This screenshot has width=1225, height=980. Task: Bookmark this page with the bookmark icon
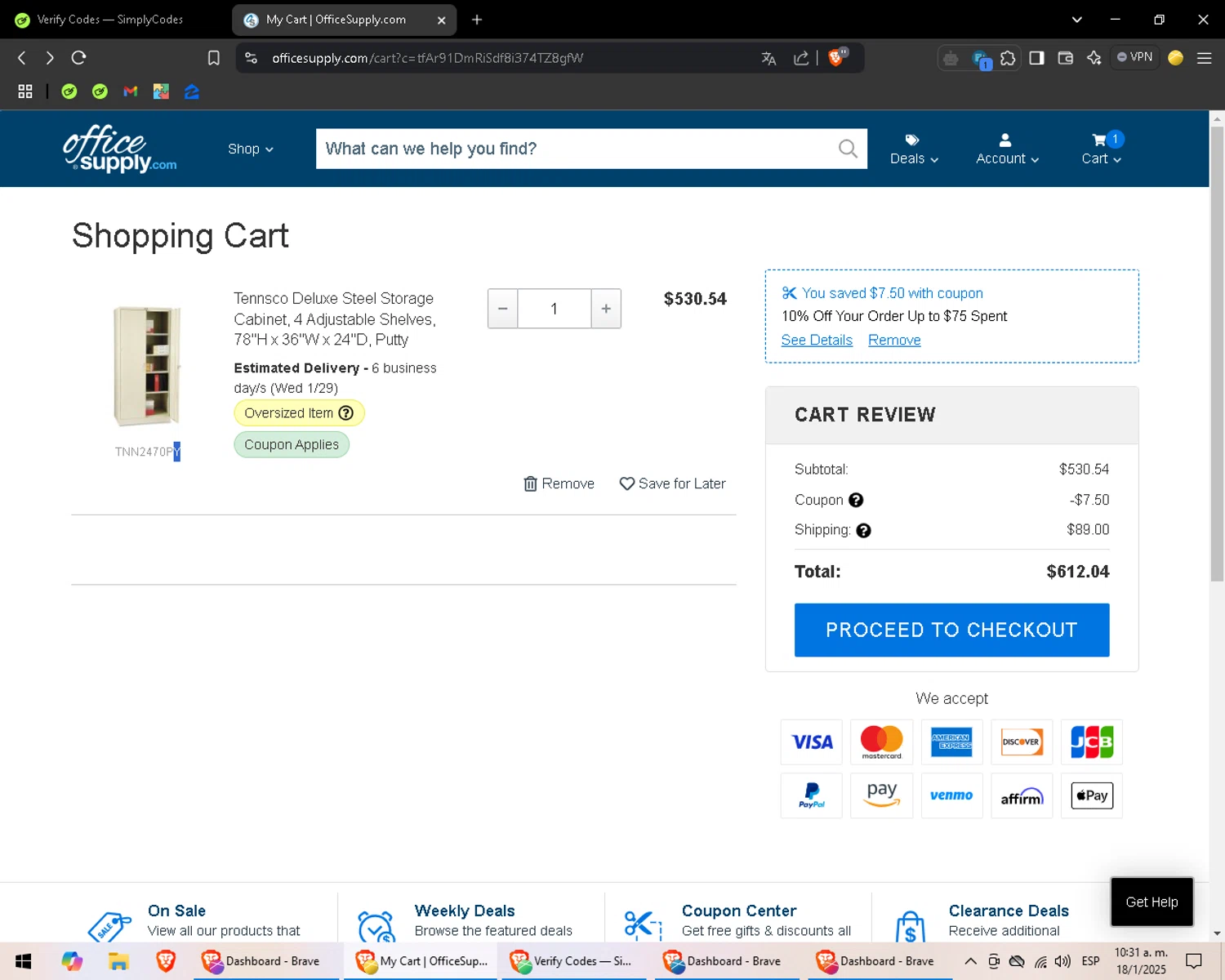[x=214, y=58]
